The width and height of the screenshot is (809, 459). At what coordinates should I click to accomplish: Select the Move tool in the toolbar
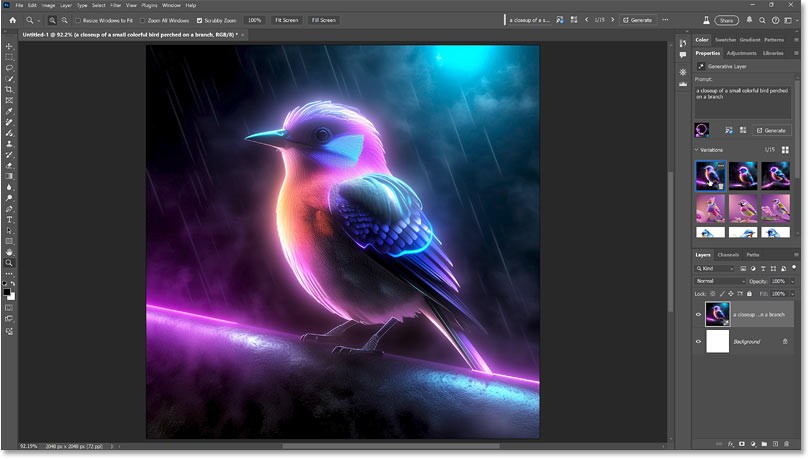click(9, 46)
